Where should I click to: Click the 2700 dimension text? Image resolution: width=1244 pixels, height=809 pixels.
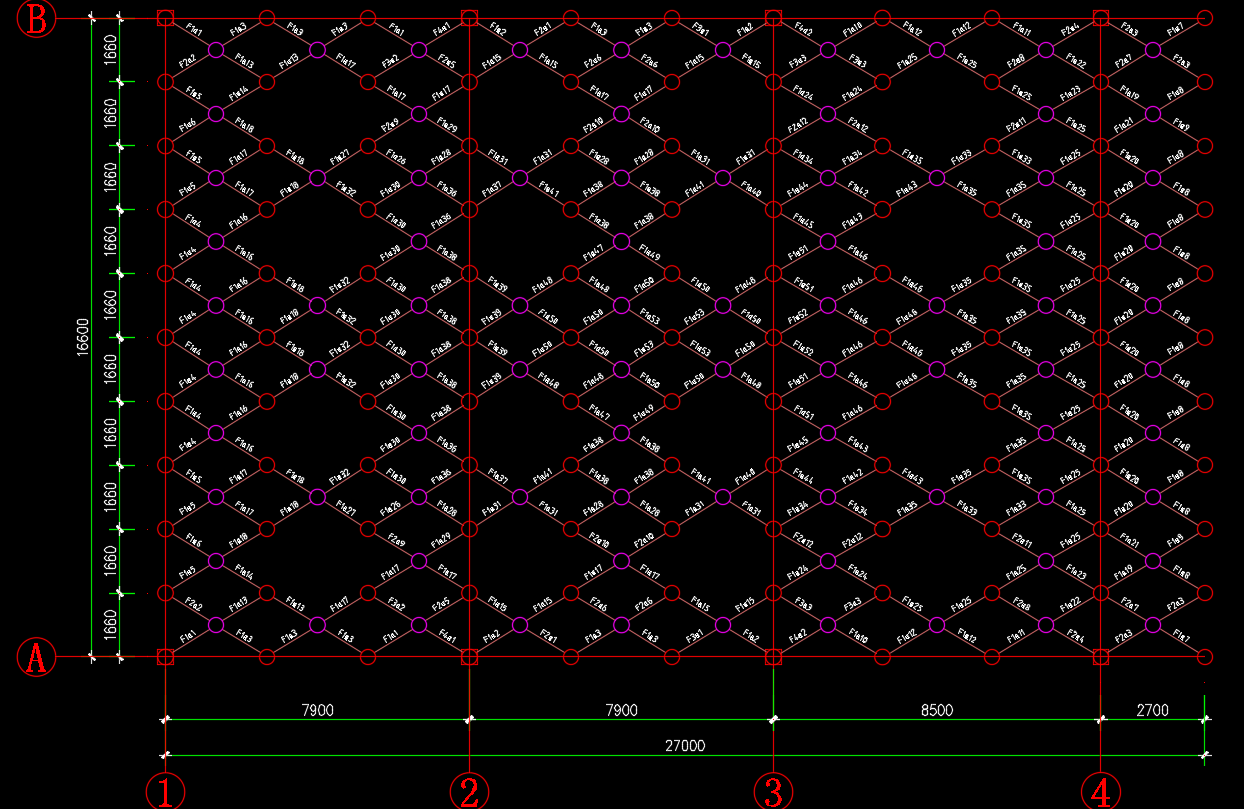pos(1152,710)
